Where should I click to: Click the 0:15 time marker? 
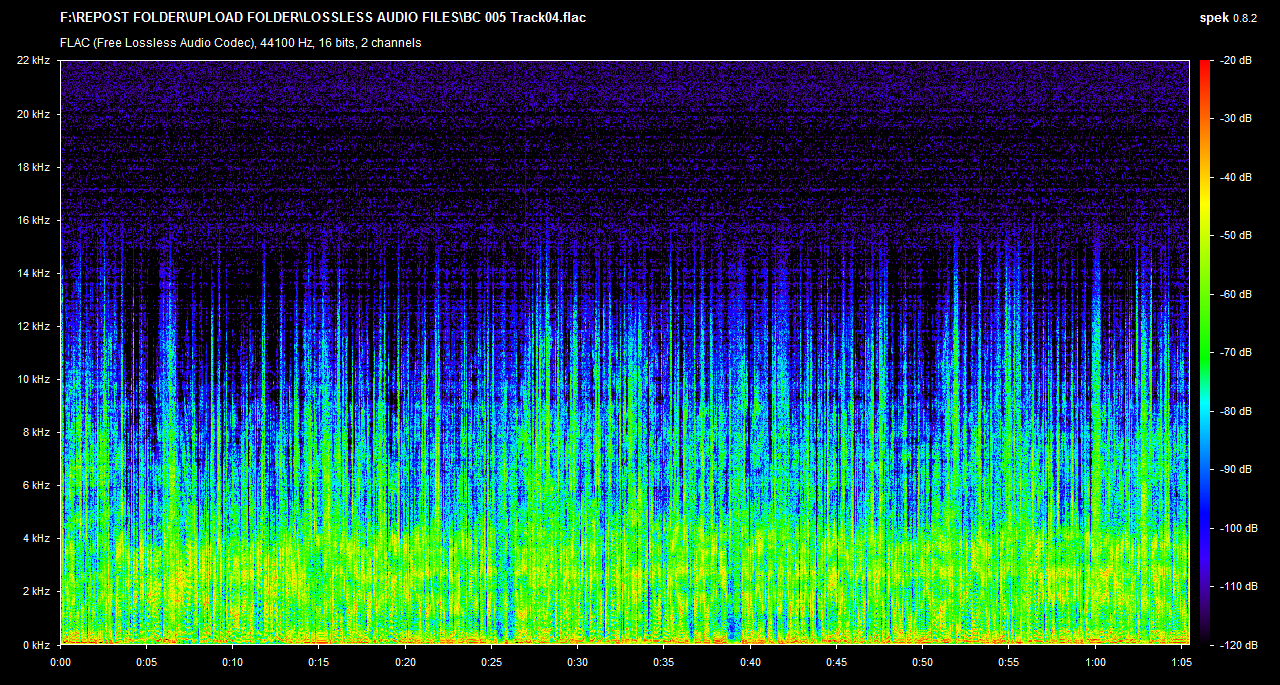319,662
